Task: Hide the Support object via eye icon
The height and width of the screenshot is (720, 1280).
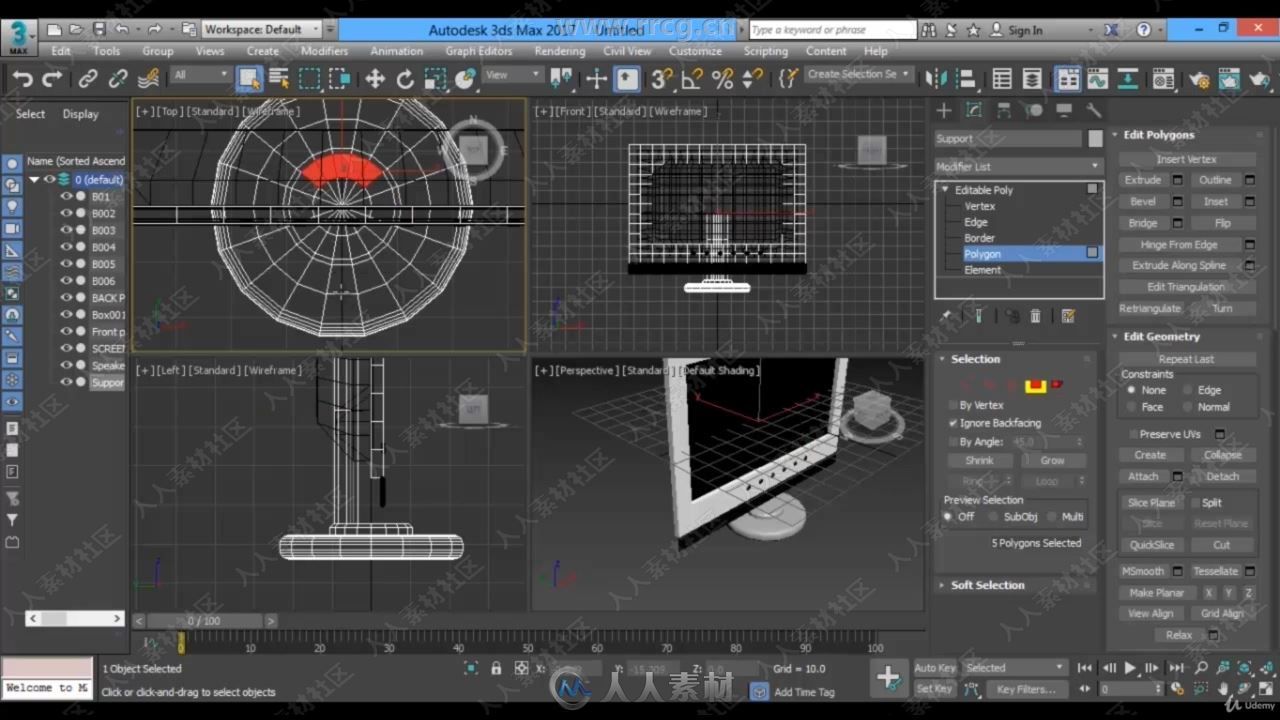Action: [66, 382]
